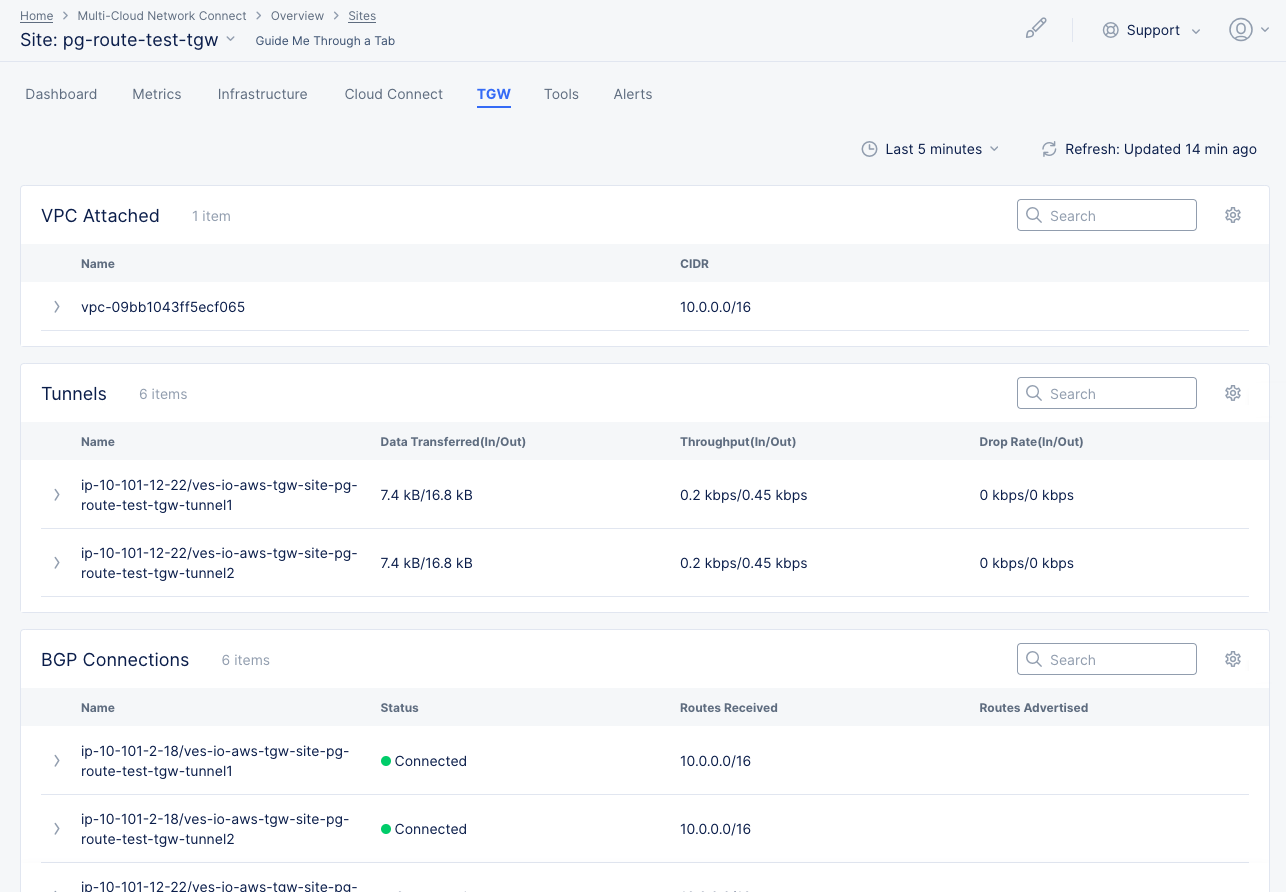The image size is (1286, 892).
Task: Switch to the Infrastructure tab
Action: point(262,94)
